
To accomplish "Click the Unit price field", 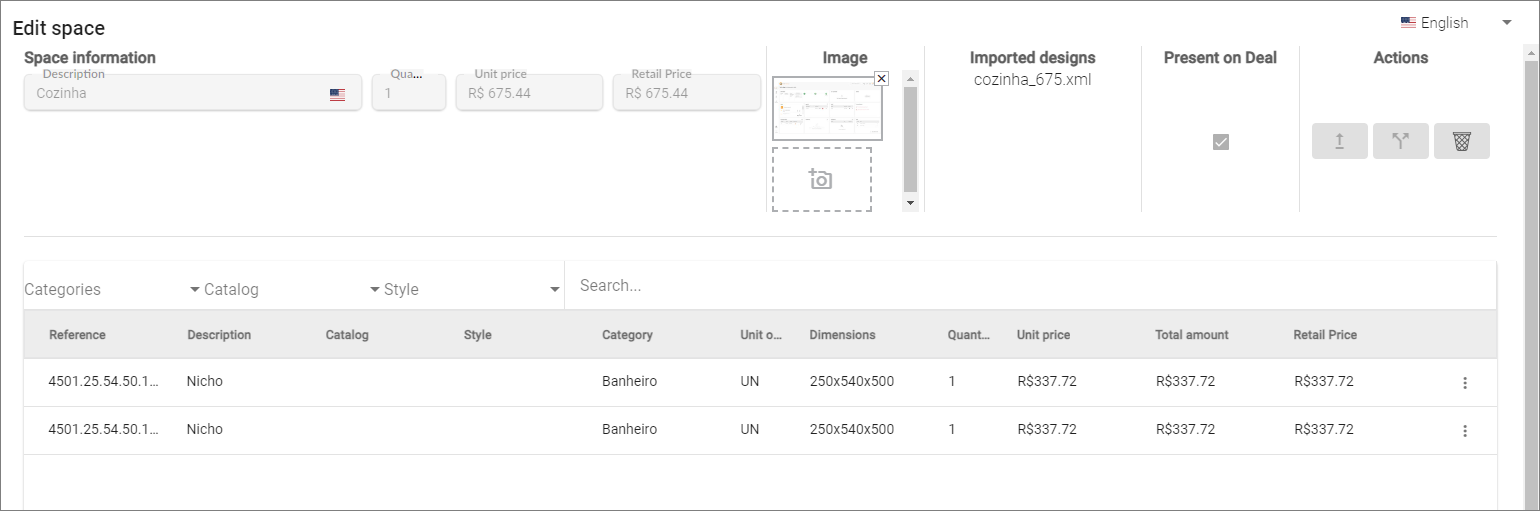I will pos(529,92).
